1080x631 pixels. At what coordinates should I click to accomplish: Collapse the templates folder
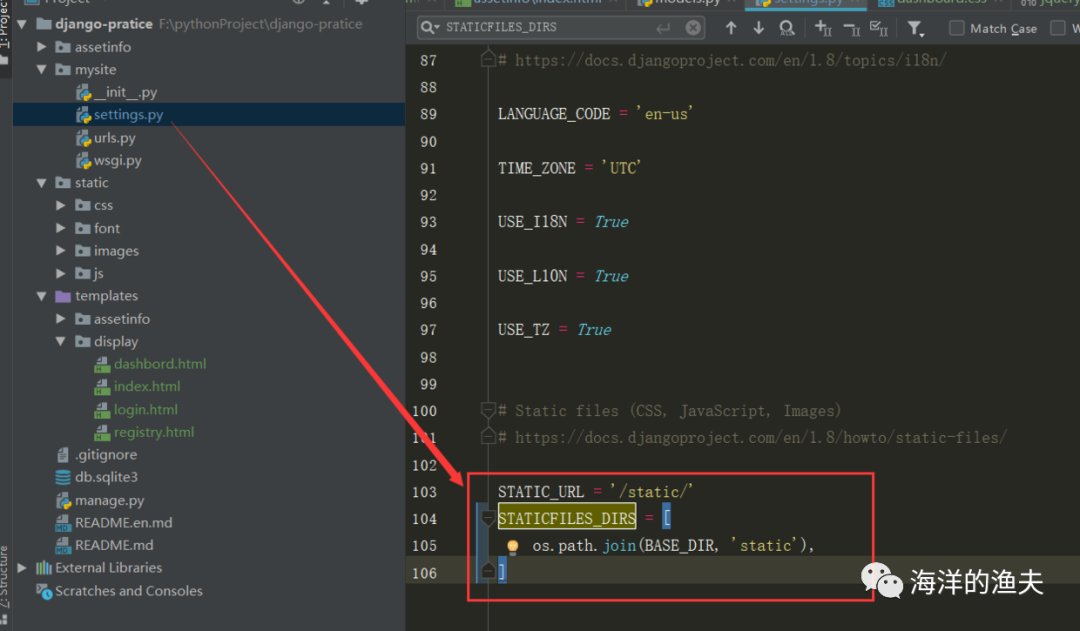point(41,296)
